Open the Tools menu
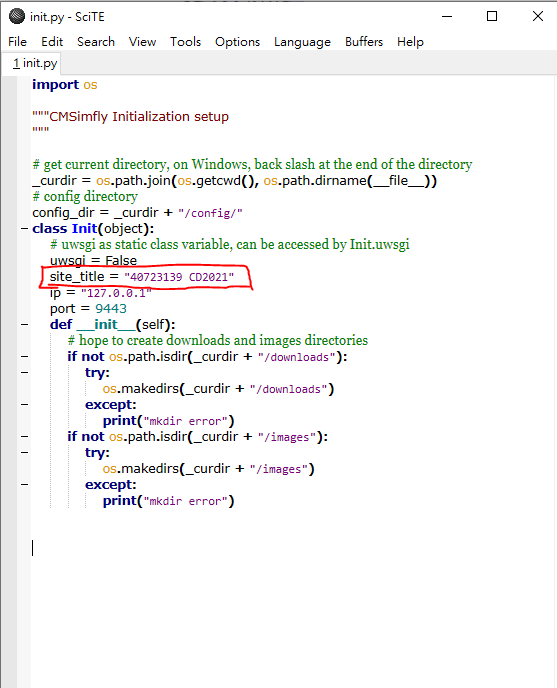The height and width of the screenshot is (688, 557). (185, 42)
